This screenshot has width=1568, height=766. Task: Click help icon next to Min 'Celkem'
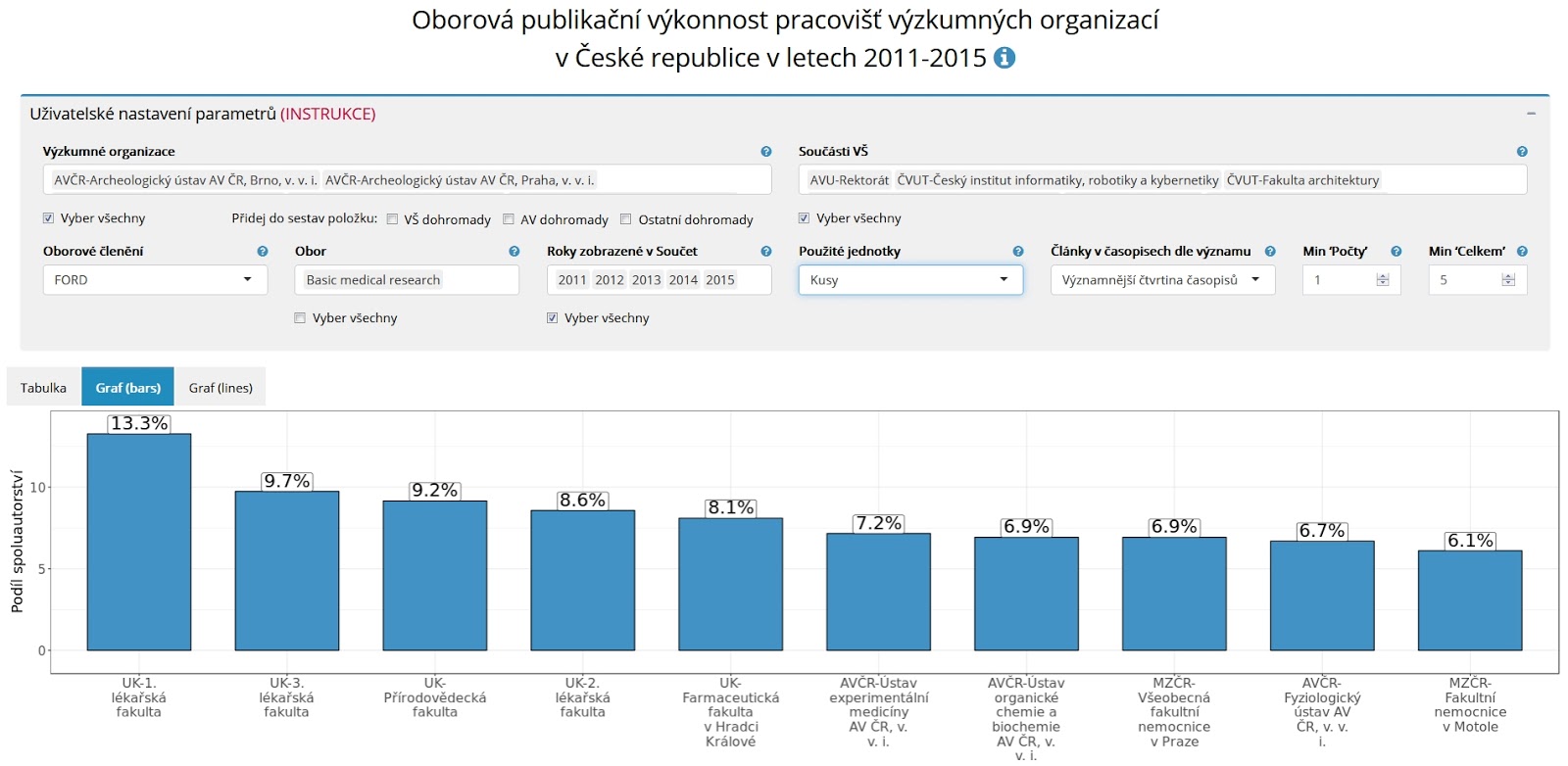1522,252
